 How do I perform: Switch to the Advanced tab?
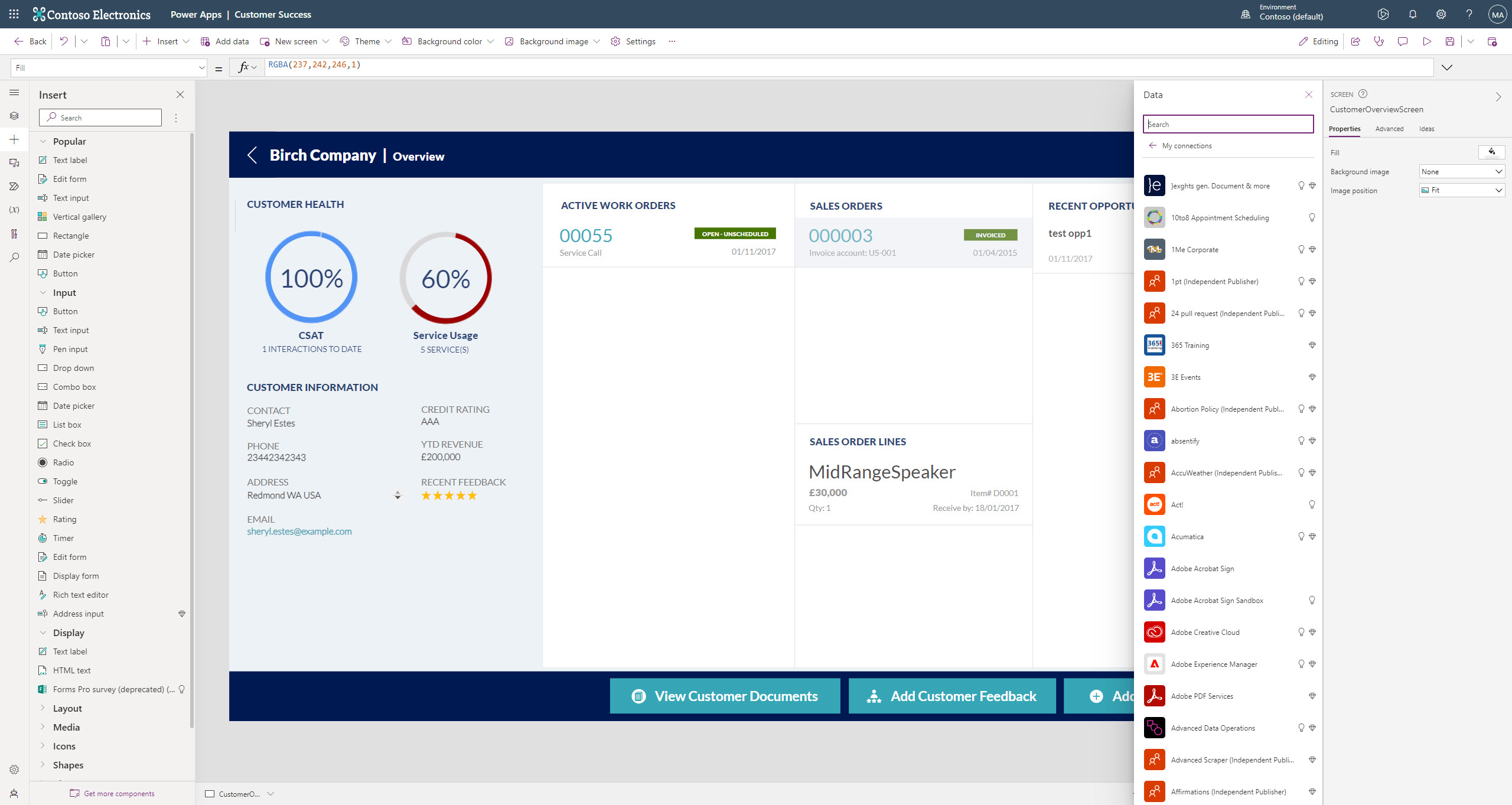click(1389, 129)
